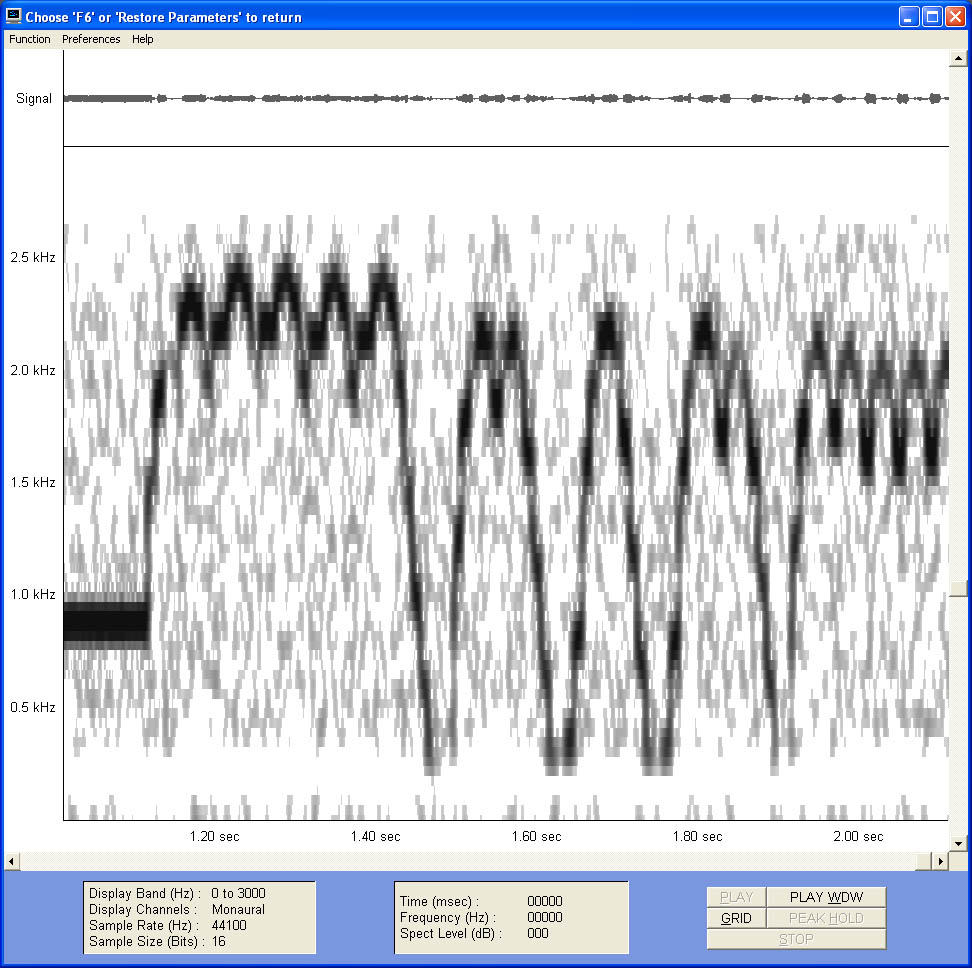Open the Help menu
Image resolution: width=972 pixels, height=968 pixels.
point(143,39)
